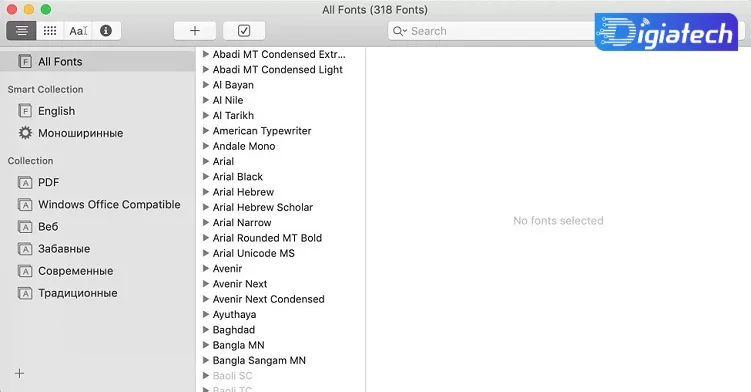Screen dimensions: 751x392
Task: Click the Windows Office Compatible icon
Action: pyautogui.click(x=25, y=205)
